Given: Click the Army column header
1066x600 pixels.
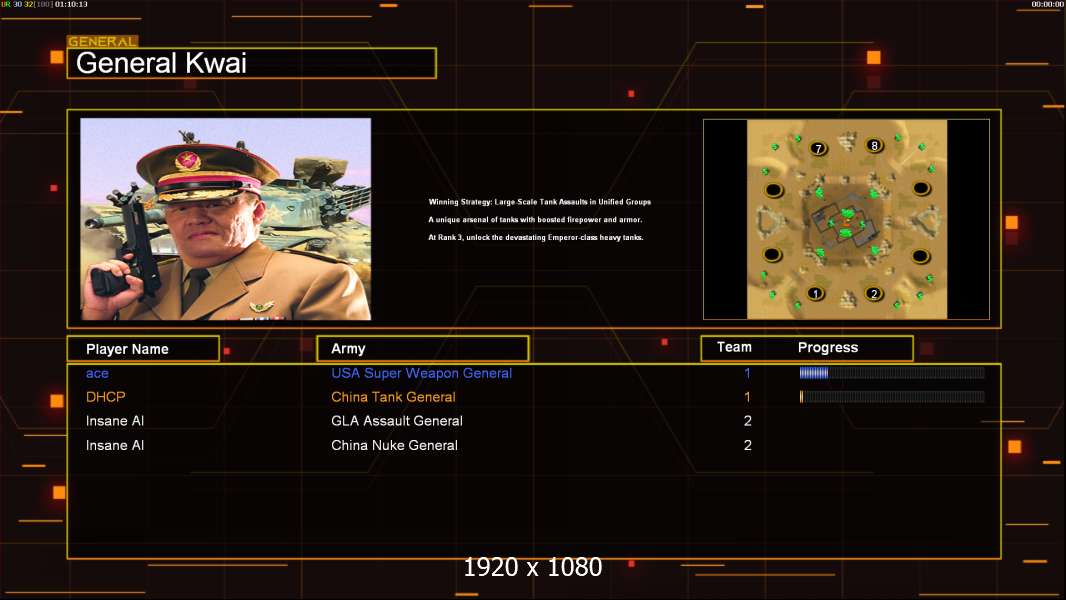Looking at the screenshot, I should [x=423, y=349].
